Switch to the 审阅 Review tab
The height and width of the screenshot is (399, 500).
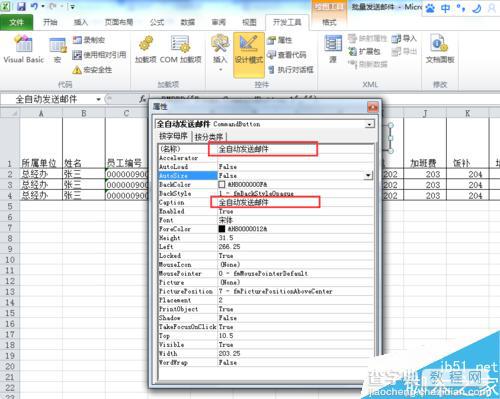click(219, 22)
